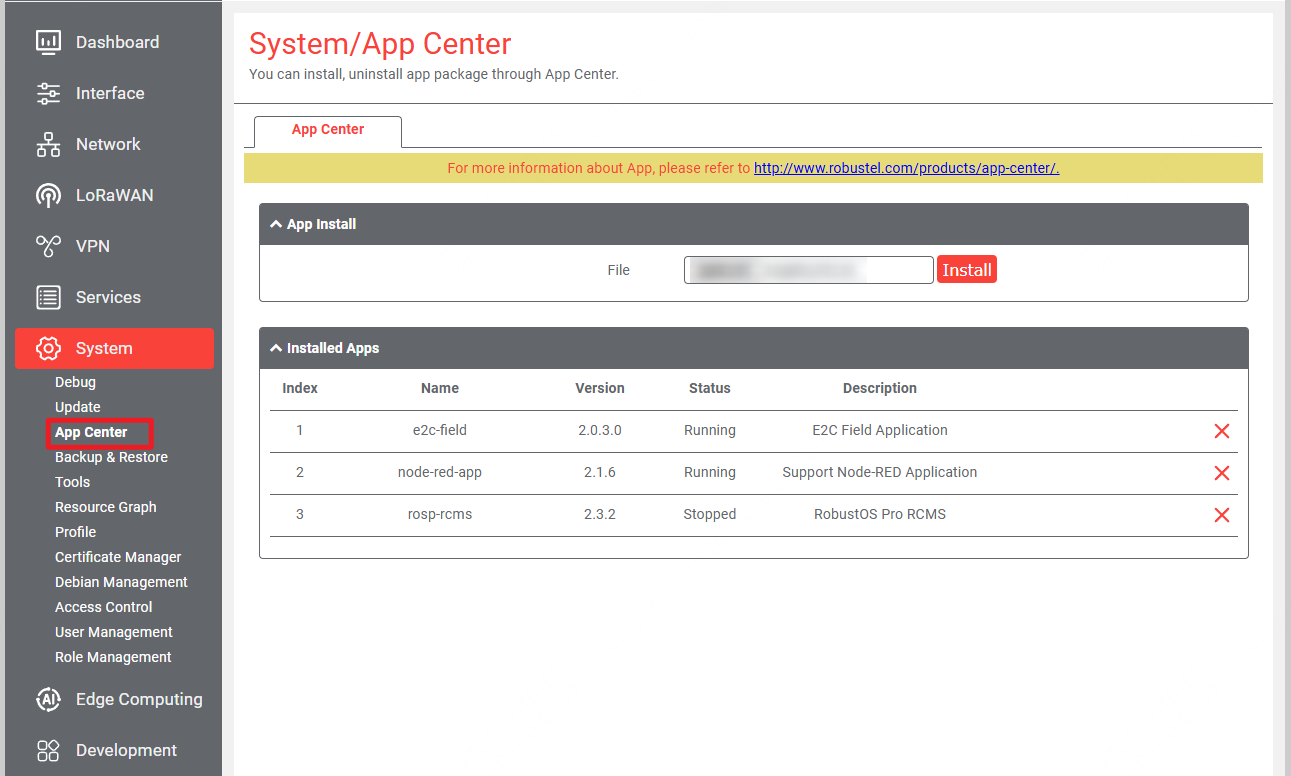Click the Network topology icon
The image size is (1291, 776).
(x=48, y=144)
